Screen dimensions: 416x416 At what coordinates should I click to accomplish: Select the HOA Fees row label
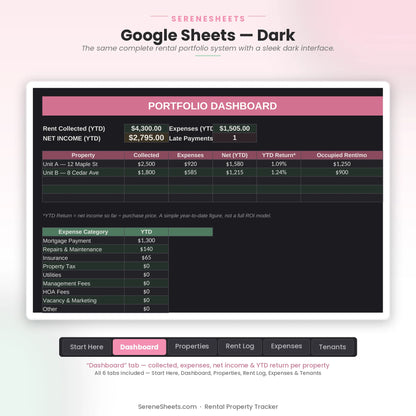click(83, 292)
